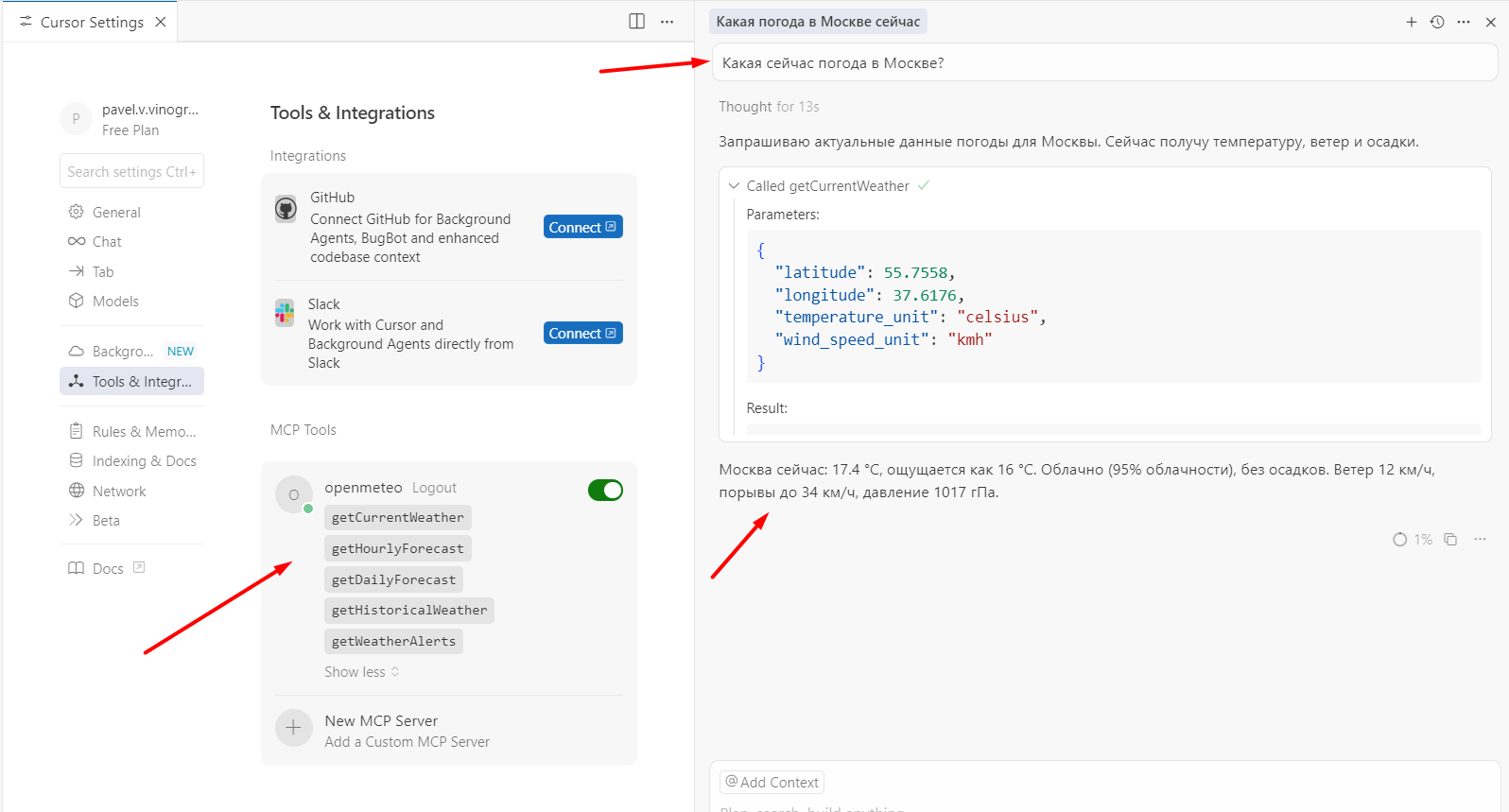Image resolution: width=1509 pixels, height=812 pixels.
Task: Click the Chat infinity icon
Action: coord(77,241)
